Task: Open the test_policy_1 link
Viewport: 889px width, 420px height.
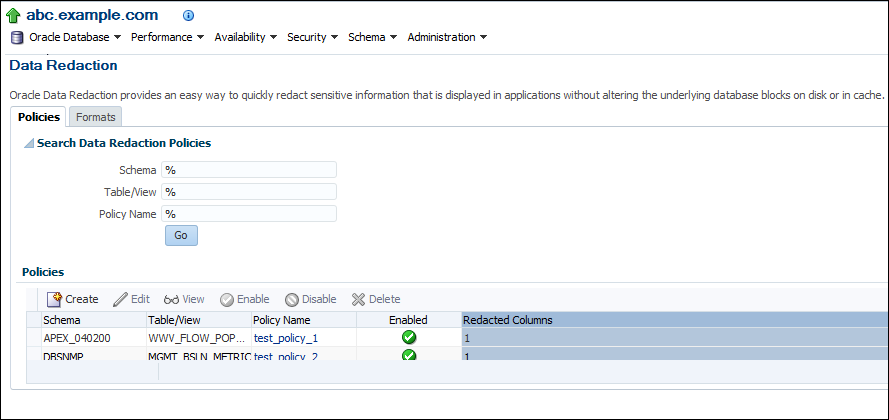Action: 286,338
